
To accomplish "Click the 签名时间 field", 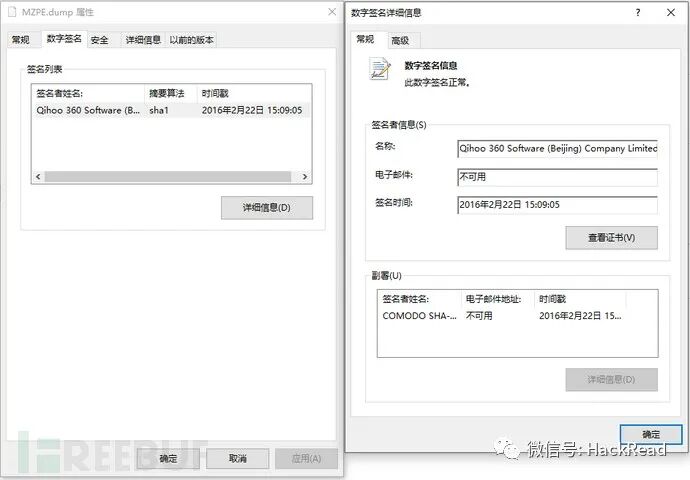I will (558, 205).
